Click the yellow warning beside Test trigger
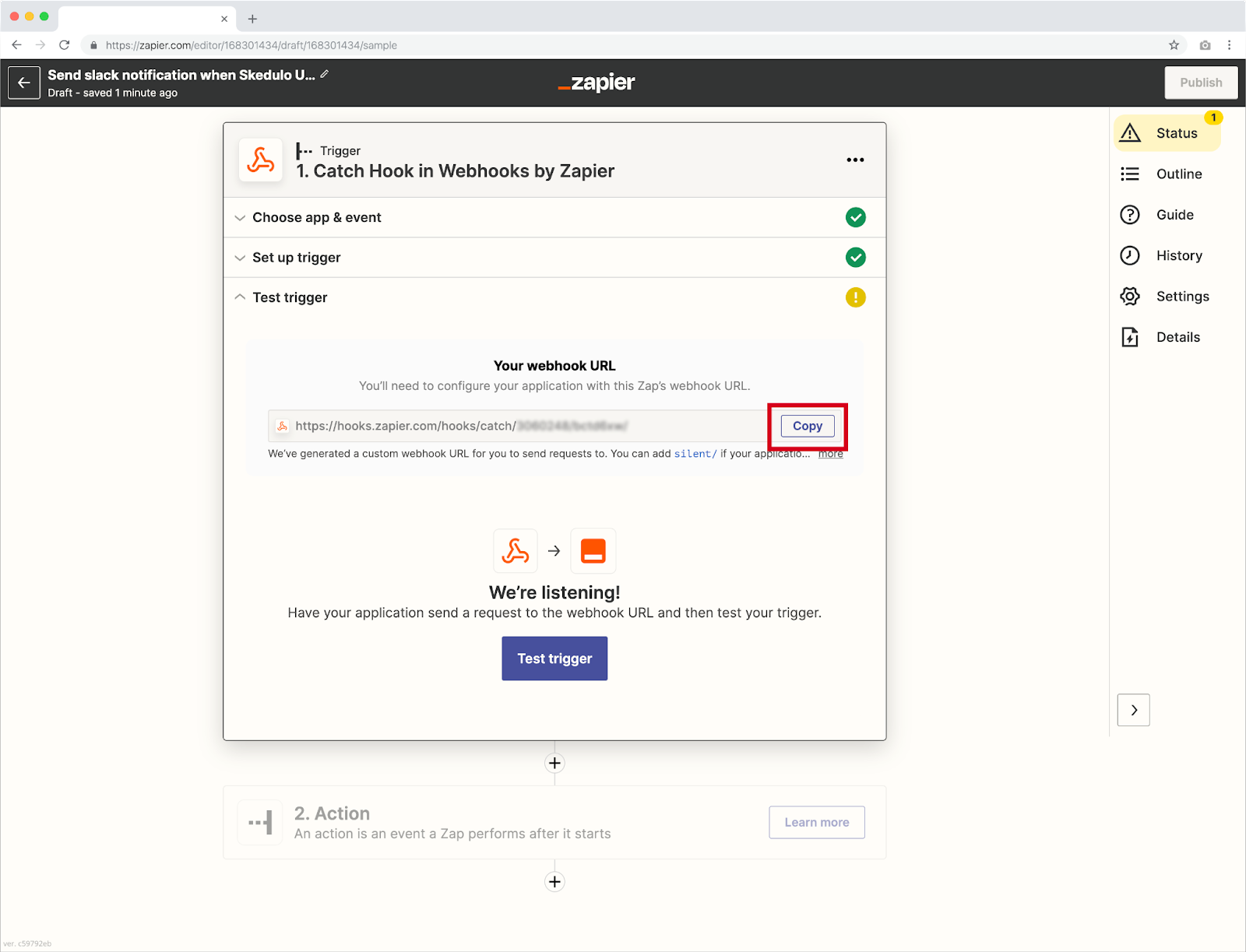 point(855,297)
